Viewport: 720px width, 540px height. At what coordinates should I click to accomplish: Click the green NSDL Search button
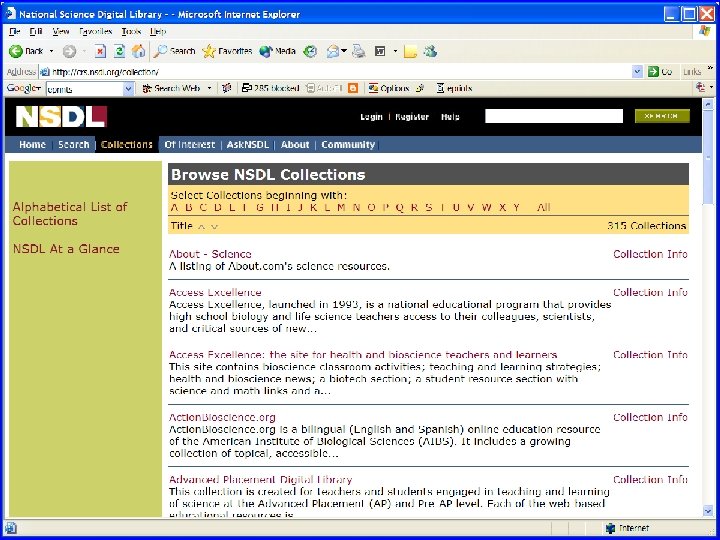coord(662,116)
